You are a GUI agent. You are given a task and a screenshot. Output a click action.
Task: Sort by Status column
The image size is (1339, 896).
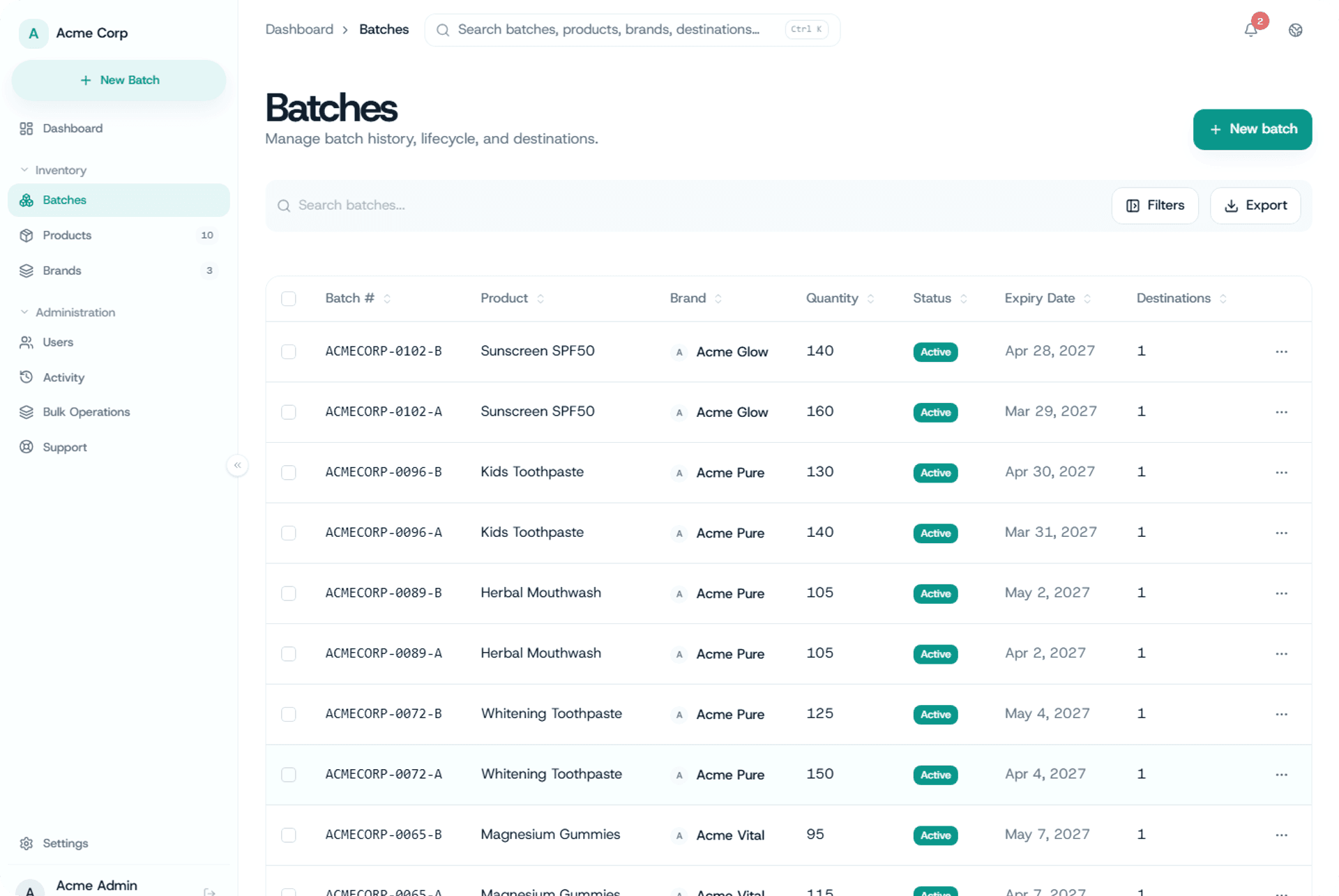coord(940,298)
